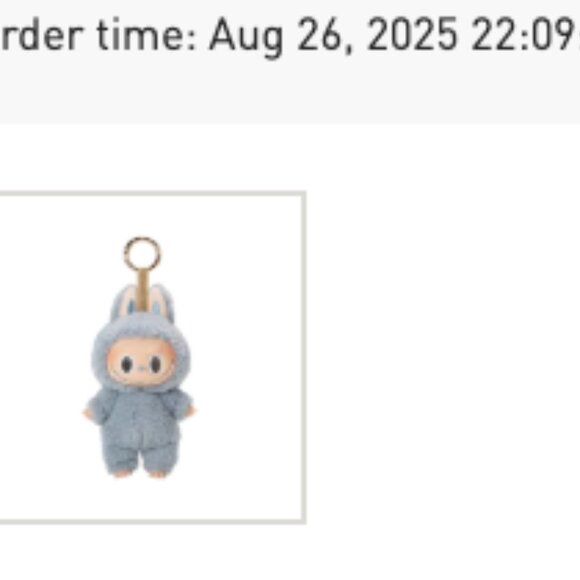This screenshot has height=580, width=580.
Task: Click the plush toy's right hand
Action: pyautogui.click(x=191, y=410)
